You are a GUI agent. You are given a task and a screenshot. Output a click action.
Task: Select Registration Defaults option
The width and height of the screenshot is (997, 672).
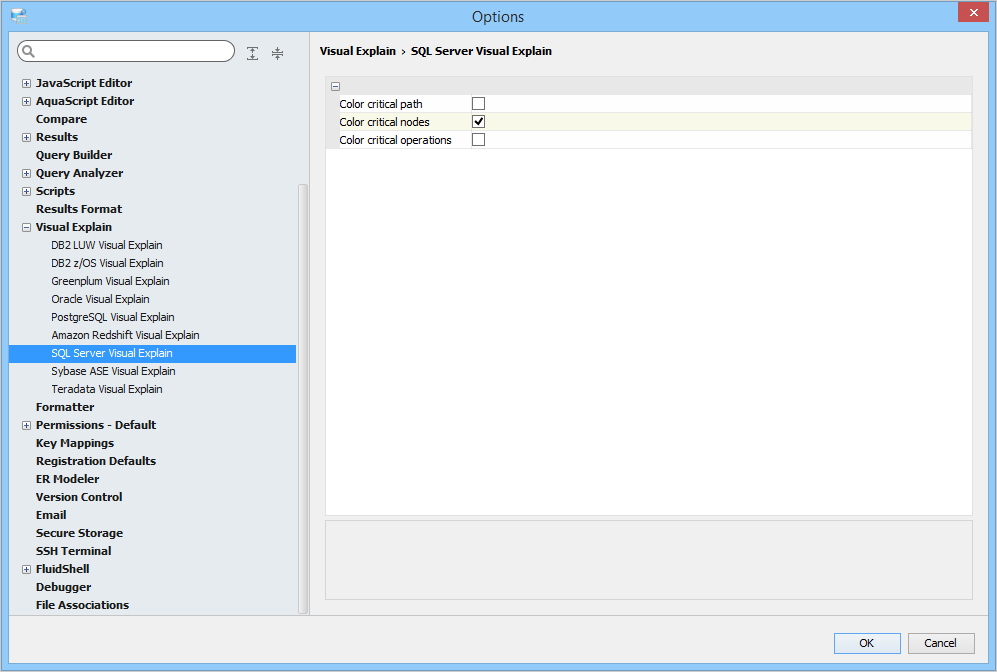[96, 461]
